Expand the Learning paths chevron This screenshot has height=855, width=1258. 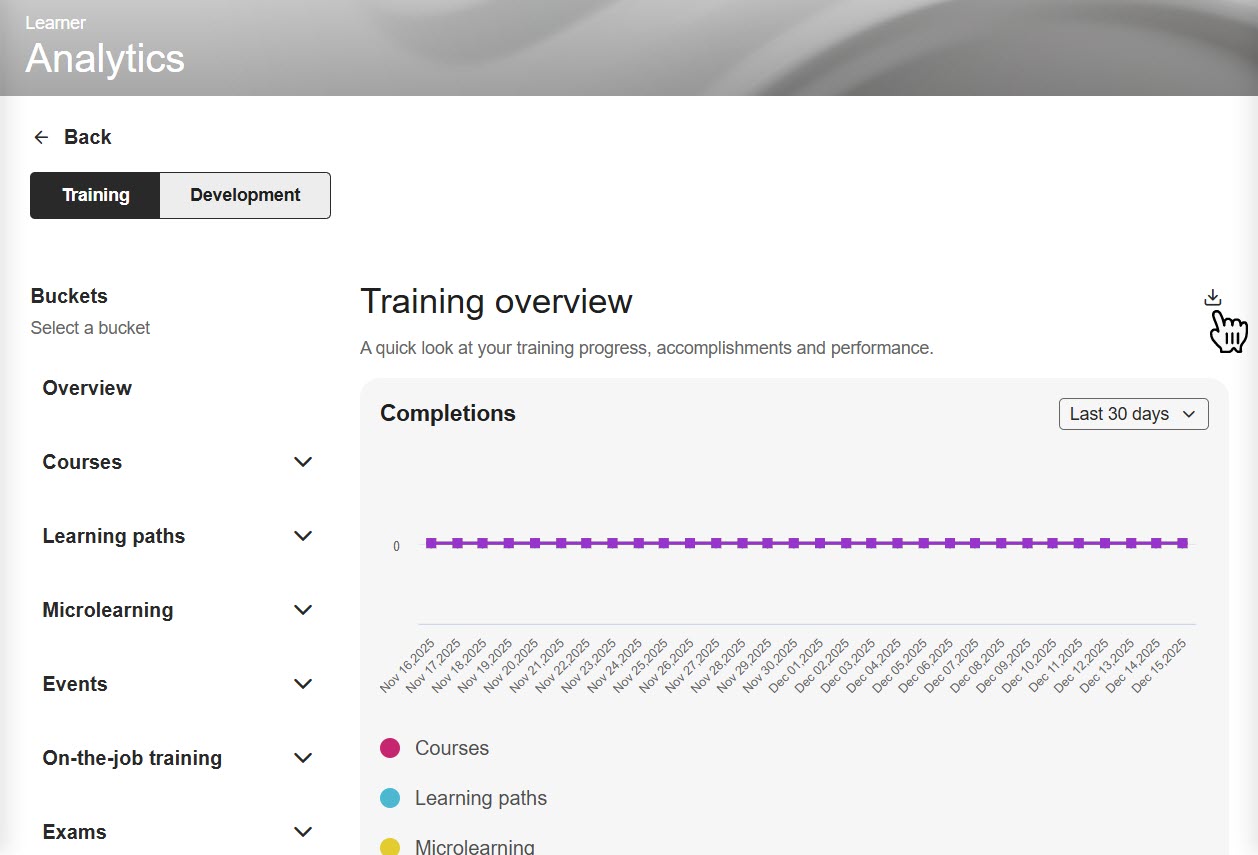click(x=303, y=536)
